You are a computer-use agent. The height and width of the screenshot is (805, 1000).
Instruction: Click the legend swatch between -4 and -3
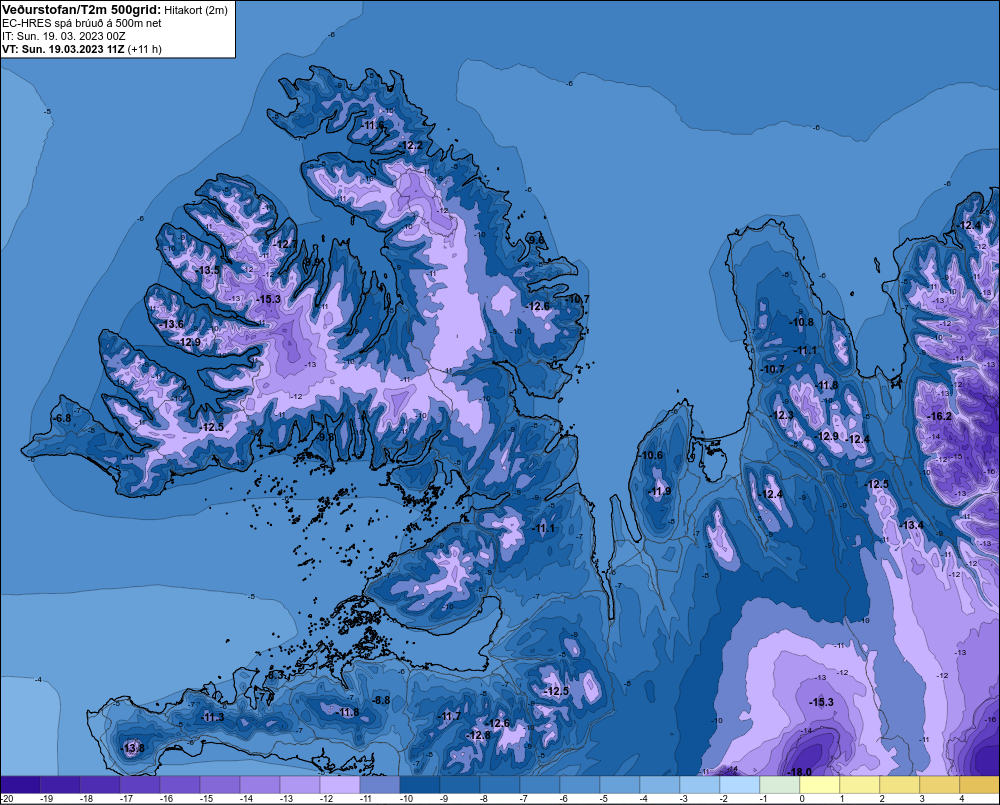pos(659,785)
